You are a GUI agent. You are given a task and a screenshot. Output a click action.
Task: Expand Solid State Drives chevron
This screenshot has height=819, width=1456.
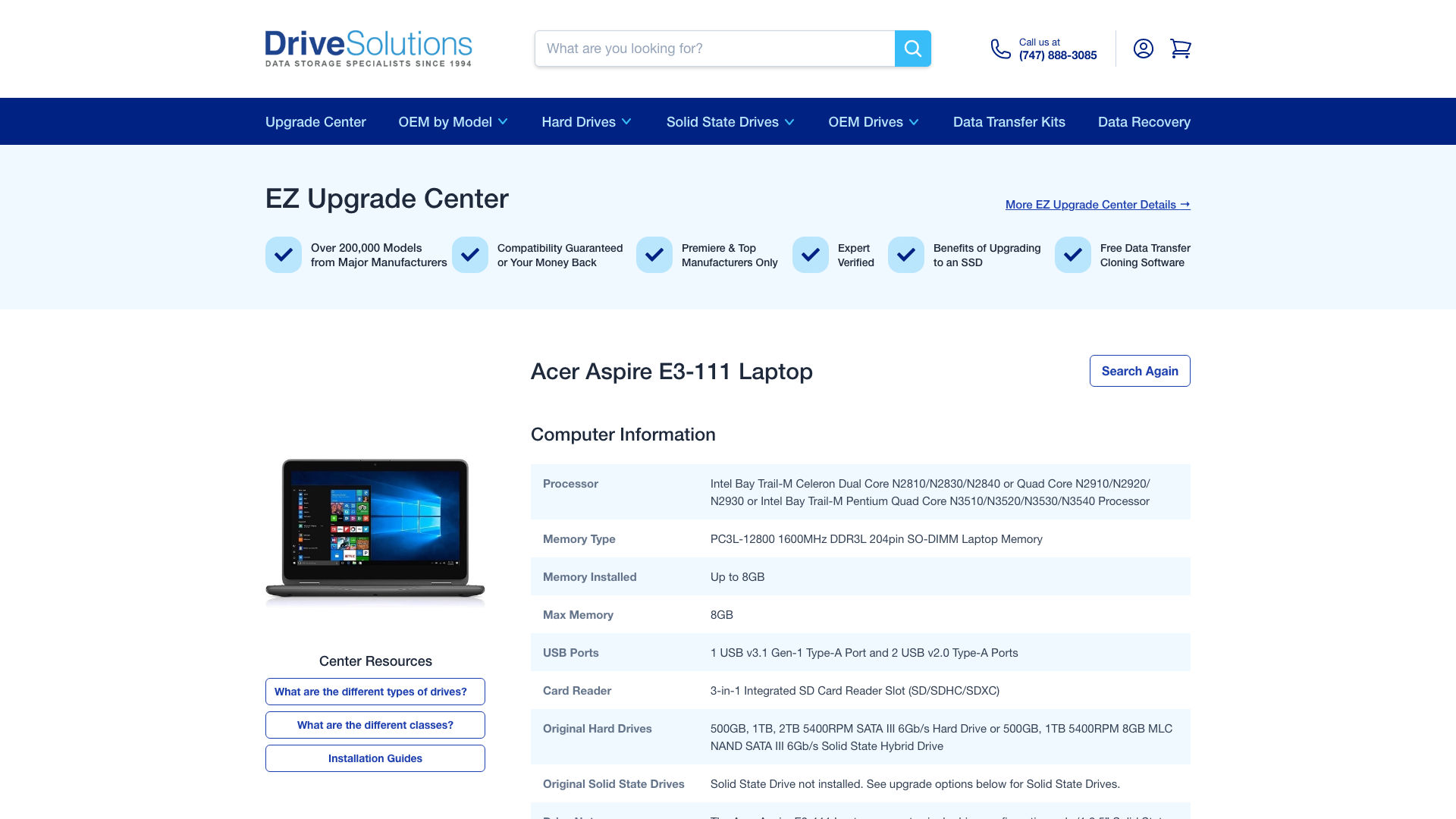[789, 122]
